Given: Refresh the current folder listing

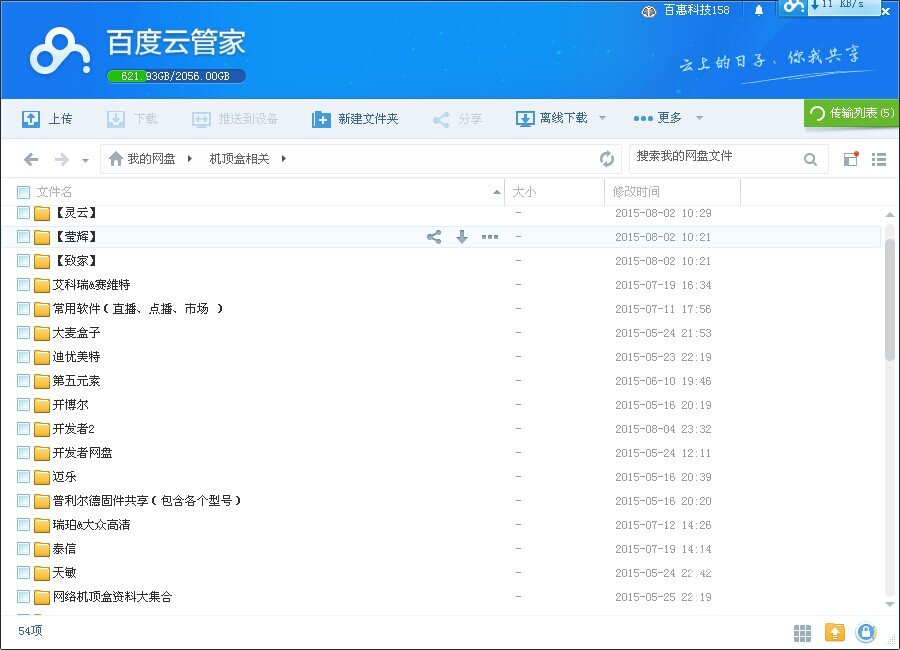Looking at the screenshot, I should coord(607,158).
